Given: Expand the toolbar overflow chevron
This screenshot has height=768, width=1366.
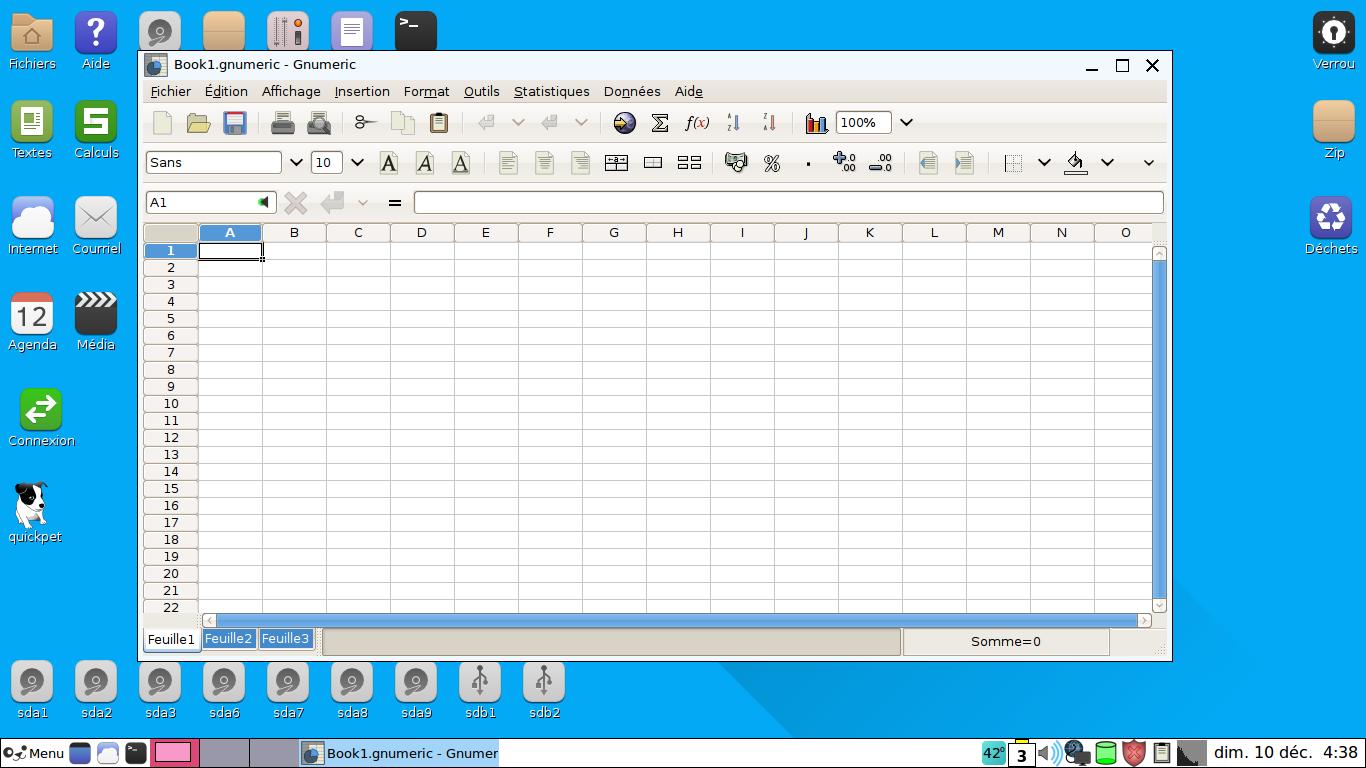Looking at the screenshot, I should [1148, 162].
